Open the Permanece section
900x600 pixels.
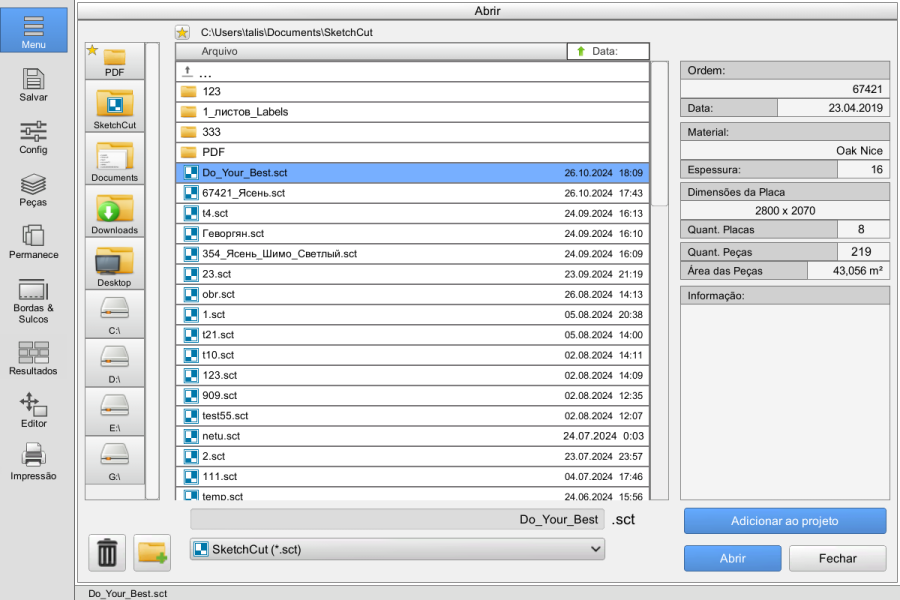click(x=33, y=242)
